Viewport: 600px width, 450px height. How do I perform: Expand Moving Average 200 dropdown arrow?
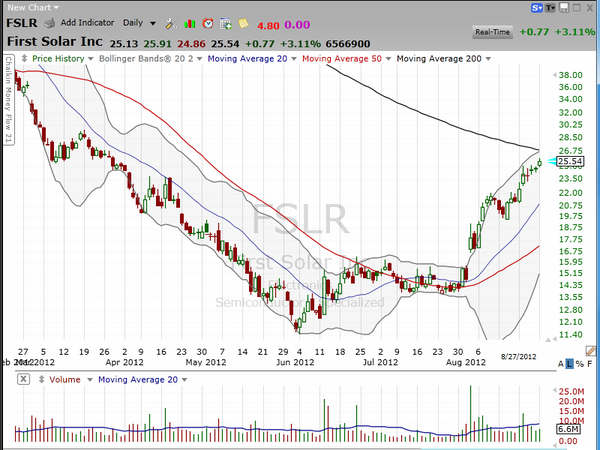point(488,59)
